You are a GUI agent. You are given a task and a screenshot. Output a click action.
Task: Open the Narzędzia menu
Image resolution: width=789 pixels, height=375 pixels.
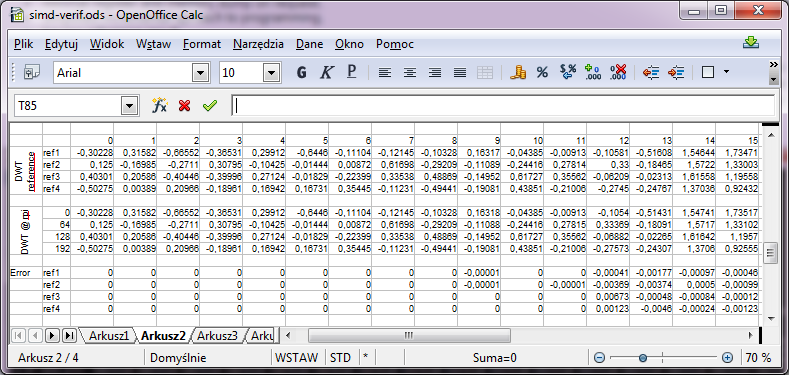[x=258, y=44]
